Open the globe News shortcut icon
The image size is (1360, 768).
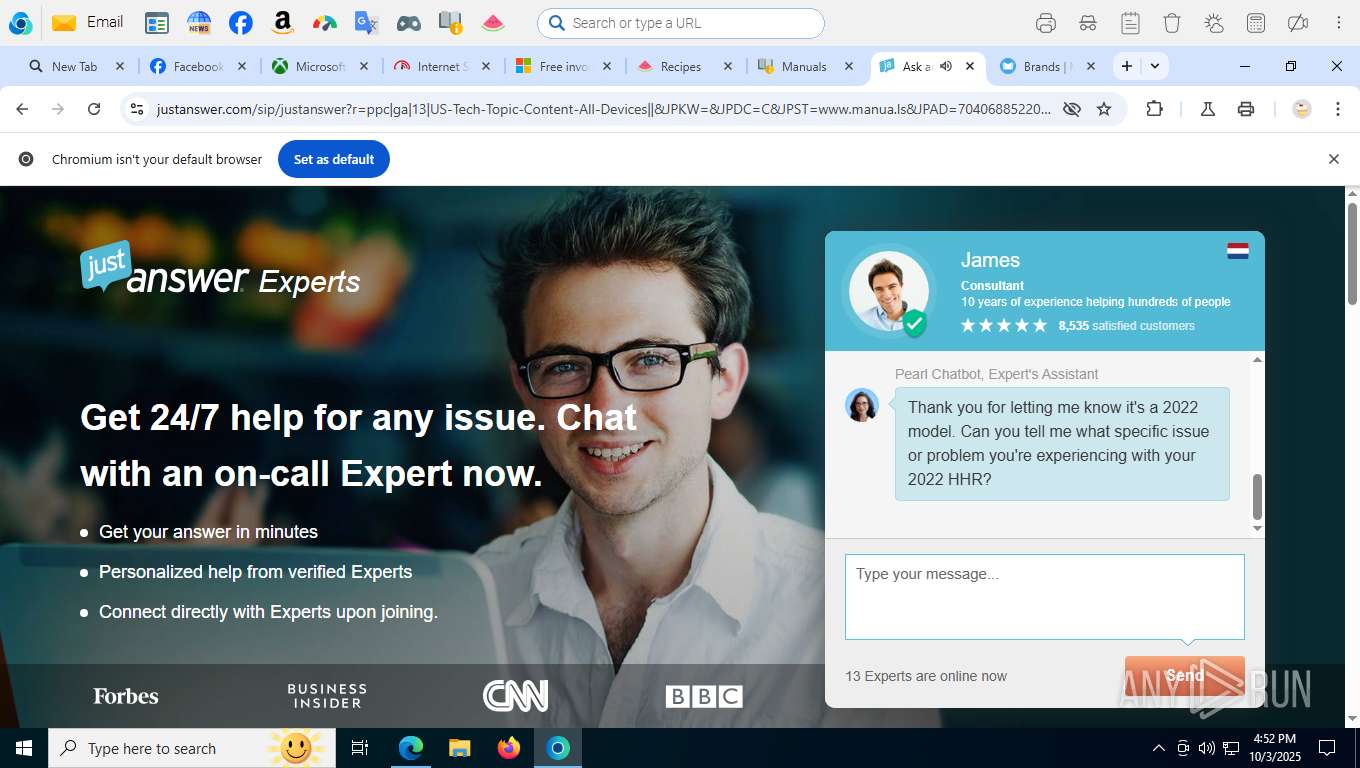coord(199,23)
